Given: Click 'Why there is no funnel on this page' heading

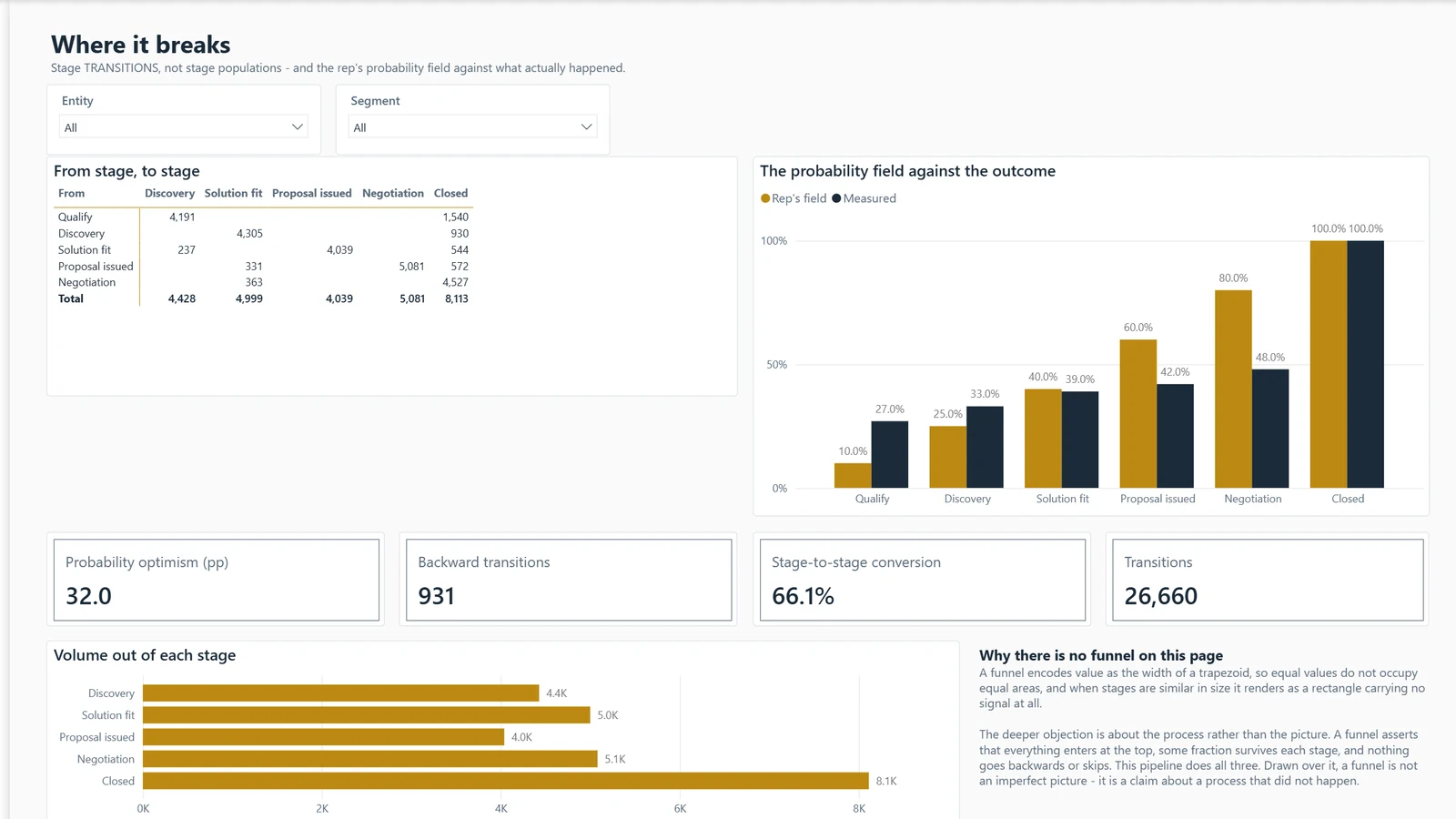Looking at the screenshot, I should [x=1101, y=655].
